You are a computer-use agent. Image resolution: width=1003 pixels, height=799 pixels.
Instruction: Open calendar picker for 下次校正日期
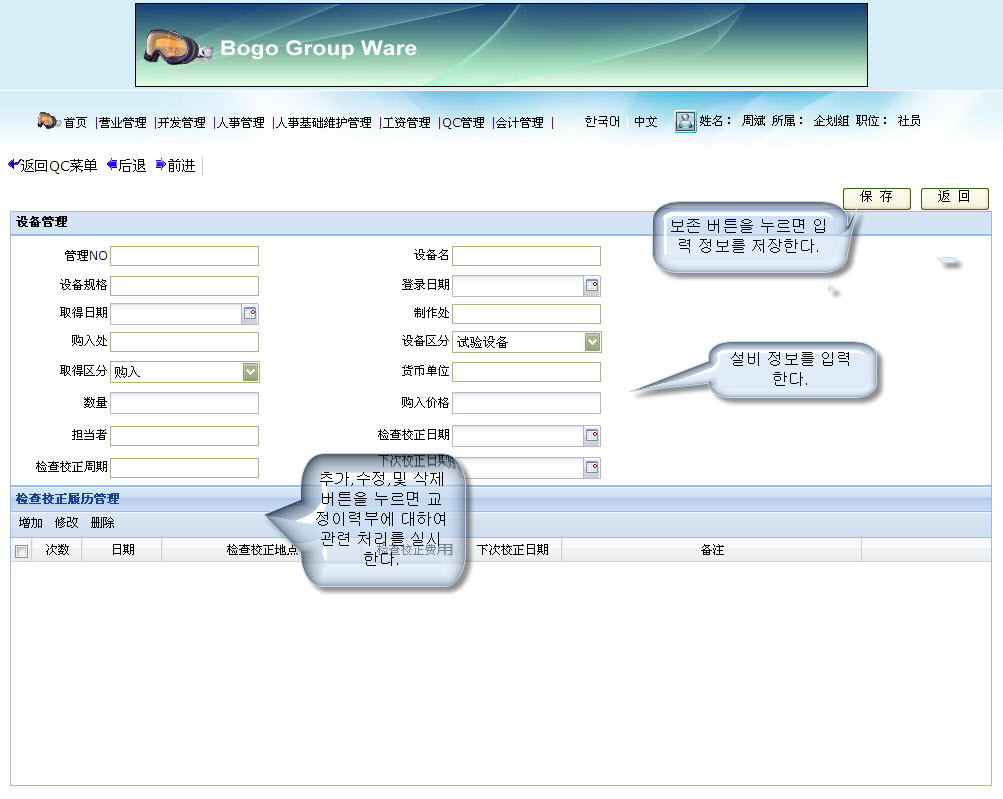[x=592, y=468]
